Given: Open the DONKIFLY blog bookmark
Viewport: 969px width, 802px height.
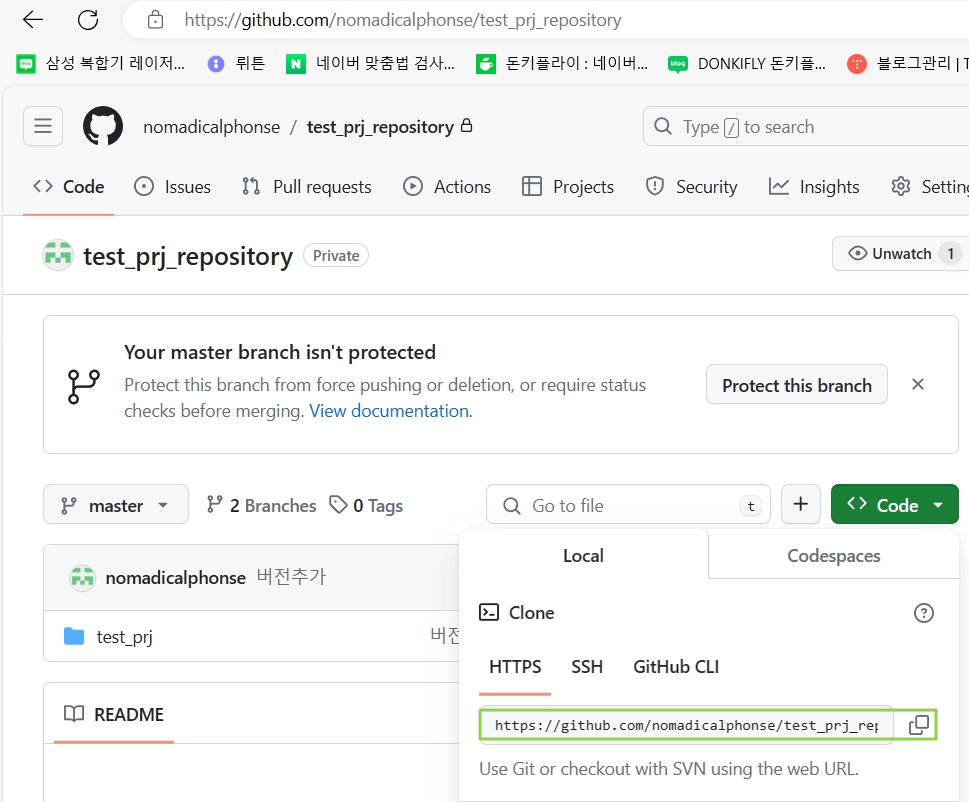Looking at the screenshot, I should [747, 63].
